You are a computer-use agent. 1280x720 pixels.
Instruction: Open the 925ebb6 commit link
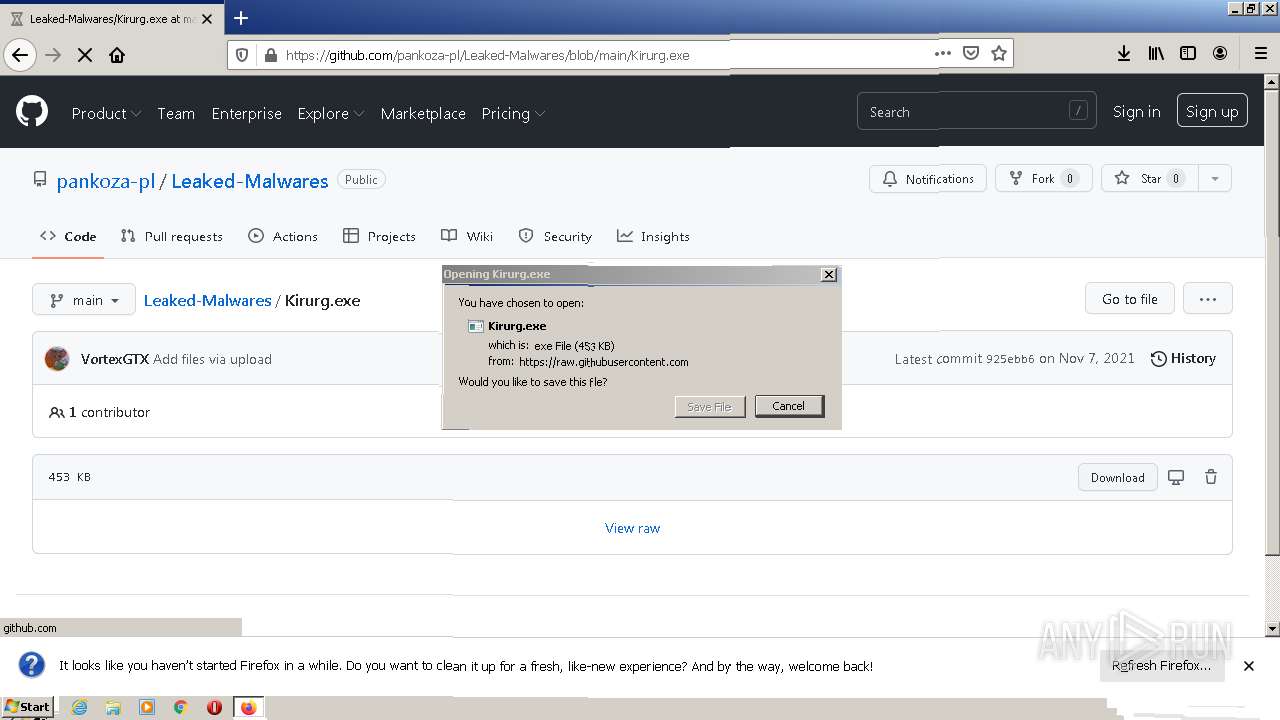pyautogui.click(x=1010, y=359)
